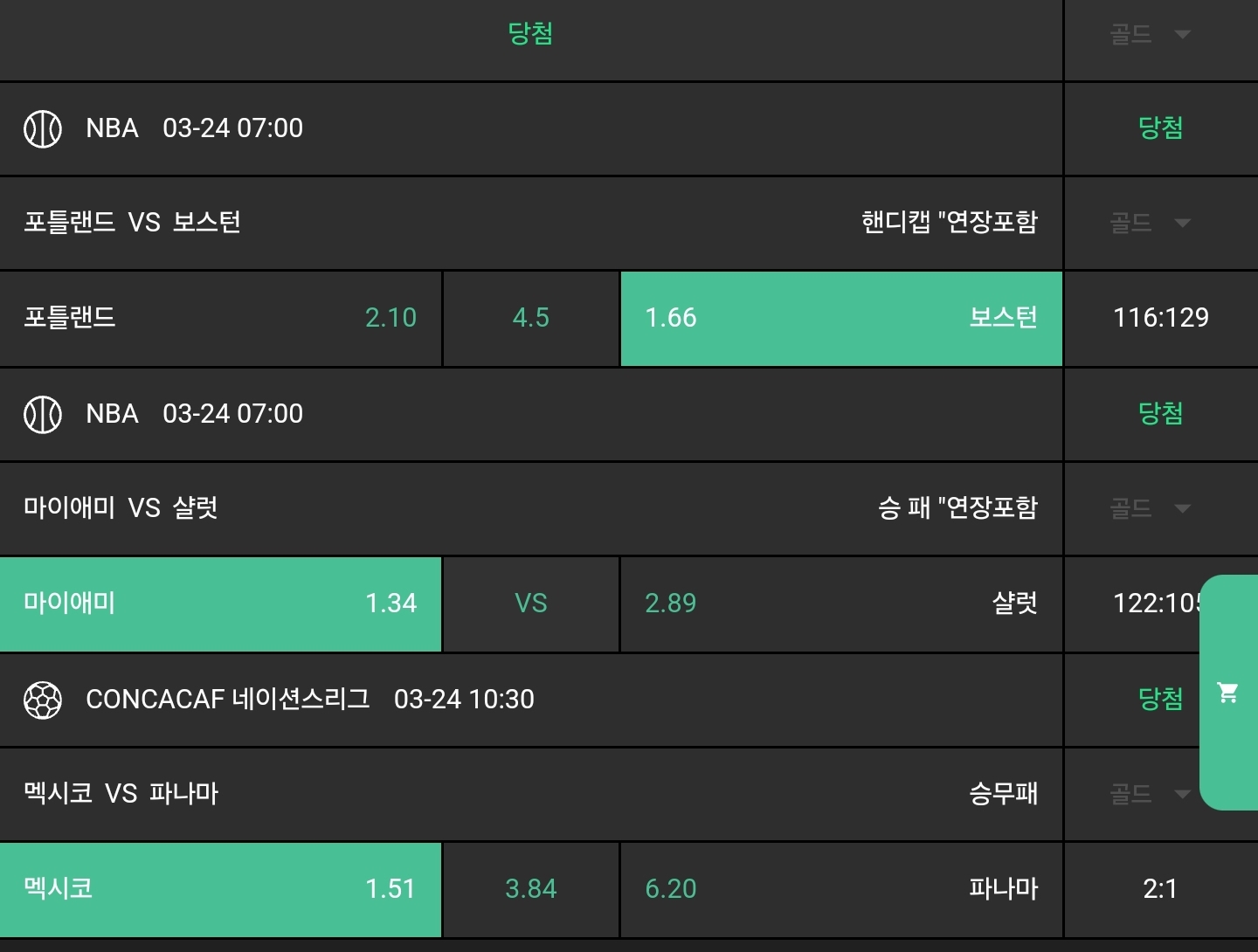1258x952 pixels.
Task: Select 샬럿 2.89 odds option
Action: 840,604
